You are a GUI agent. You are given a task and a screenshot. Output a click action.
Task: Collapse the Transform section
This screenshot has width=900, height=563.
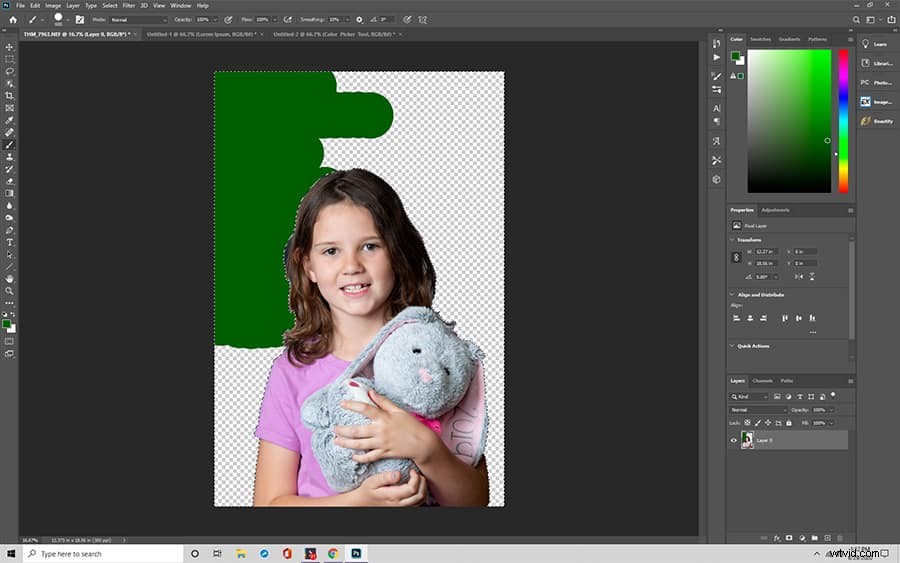click(x=732, y=240)
